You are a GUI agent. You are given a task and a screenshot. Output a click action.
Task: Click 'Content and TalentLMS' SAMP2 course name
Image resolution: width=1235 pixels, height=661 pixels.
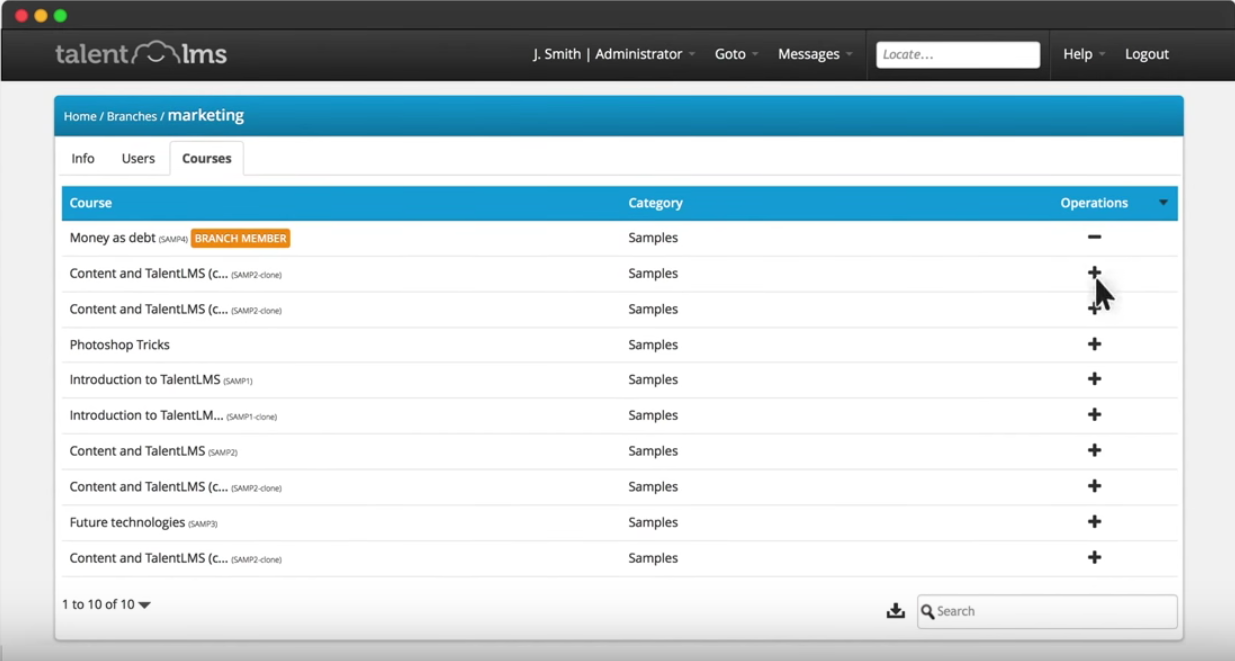pos(137,451)
